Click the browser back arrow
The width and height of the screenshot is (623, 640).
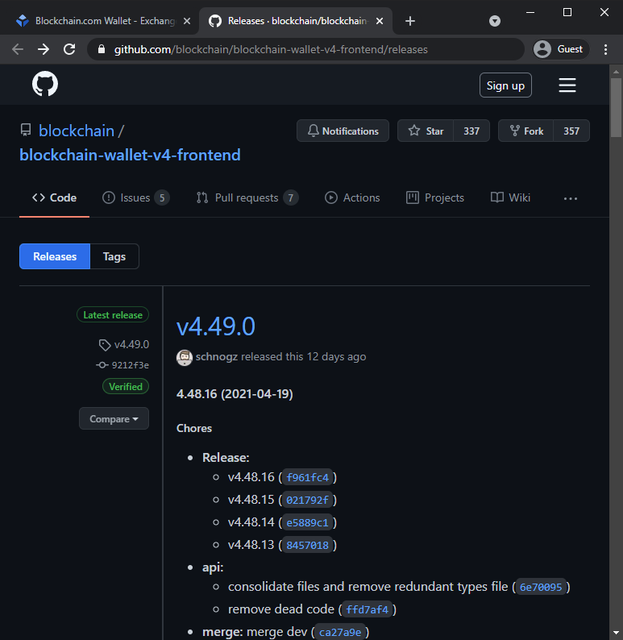point(17,49)
